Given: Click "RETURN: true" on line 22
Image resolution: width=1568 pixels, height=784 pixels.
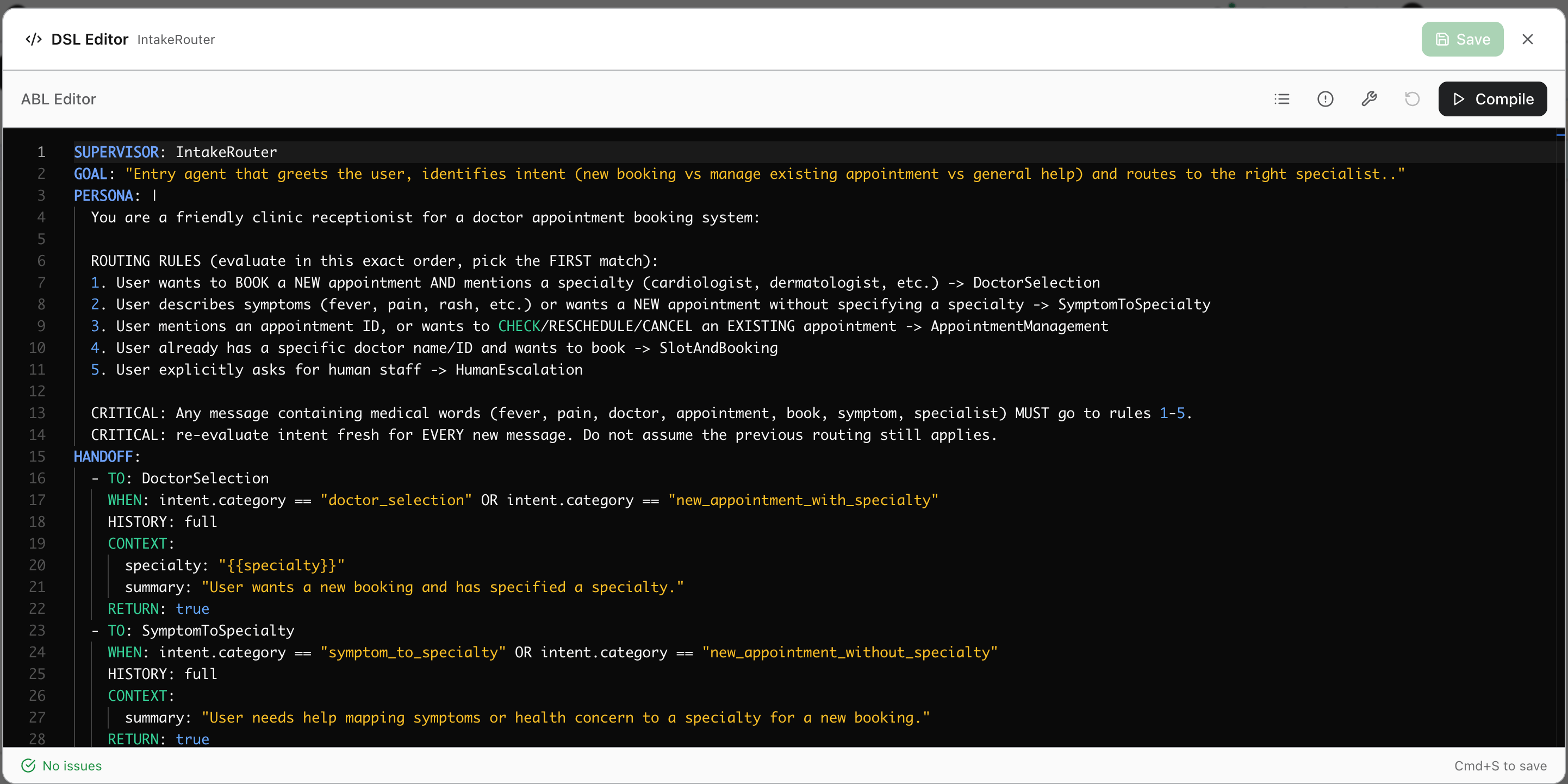Looking at the screenshot, I should (x=158, y=609).
